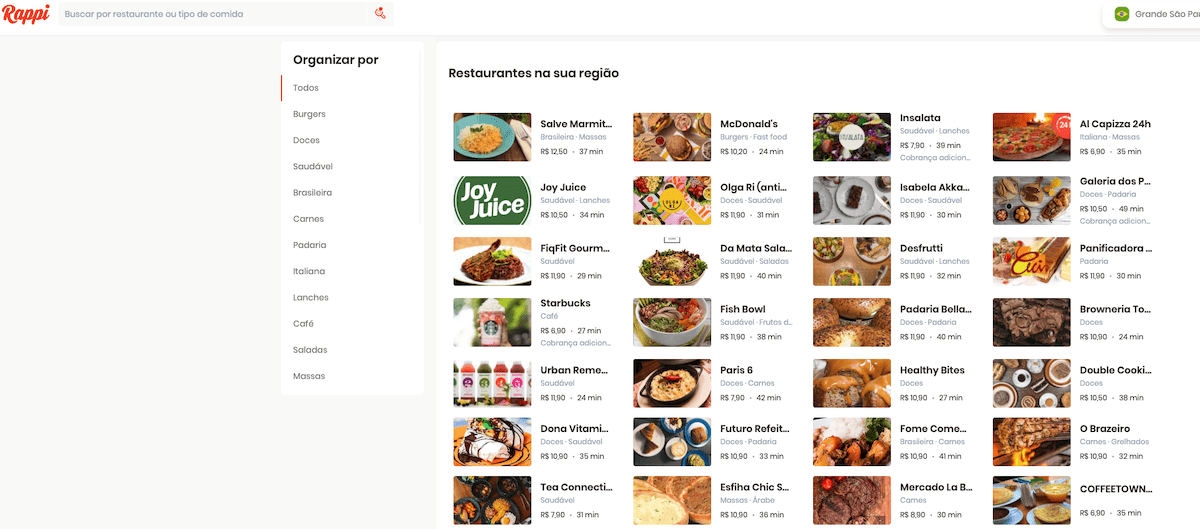Click the Starbucks restaurant name
Image resolution: width=1200 pixels, height=529 pixels.
[565, 303]
